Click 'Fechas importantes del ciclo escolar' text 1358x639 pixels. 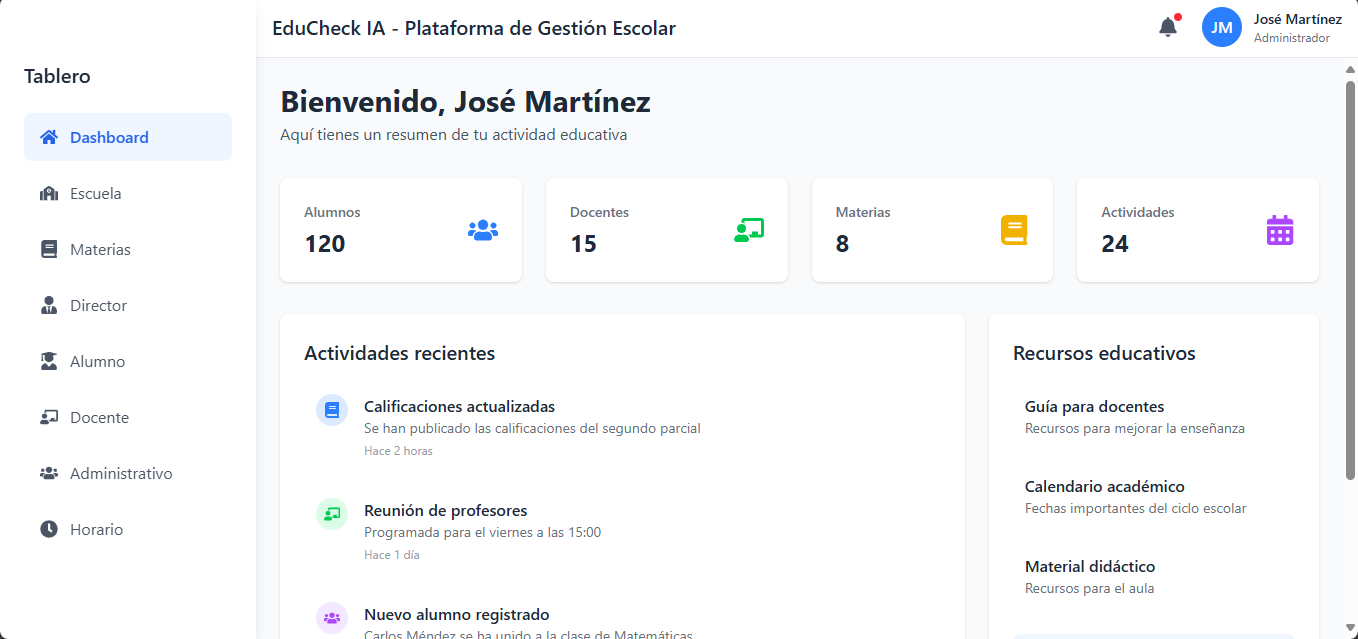point(1136,508)
